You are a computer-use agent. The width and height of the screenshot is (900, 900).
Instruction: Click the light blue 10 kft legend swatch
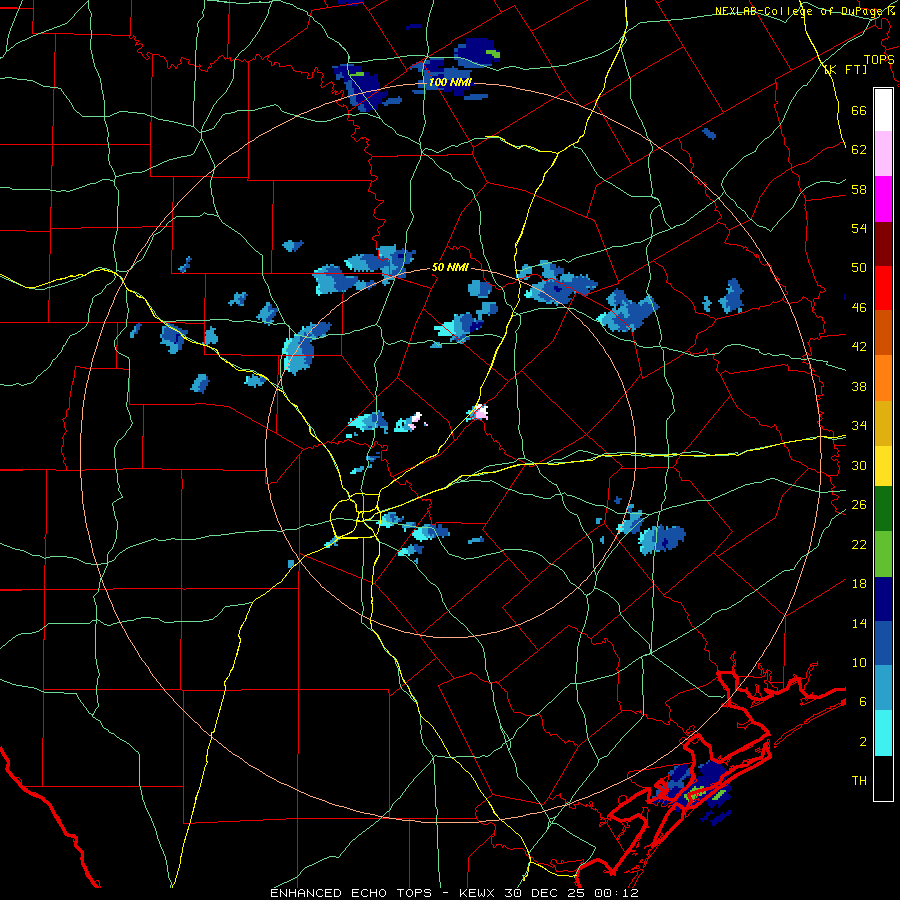tap(883, 688)
